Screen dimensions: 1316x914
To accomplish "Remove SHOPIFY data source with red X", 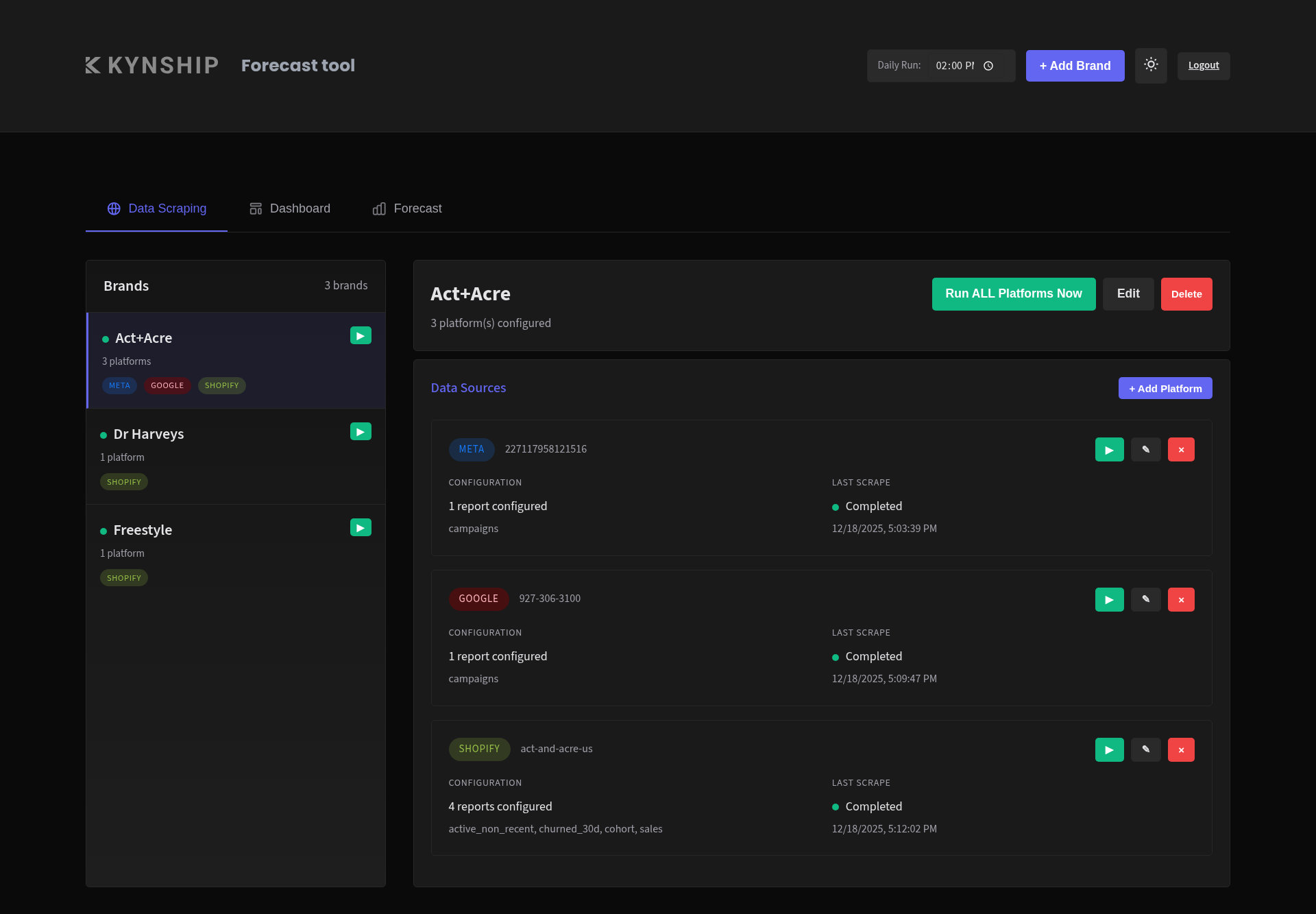I will coord(1181,749).
